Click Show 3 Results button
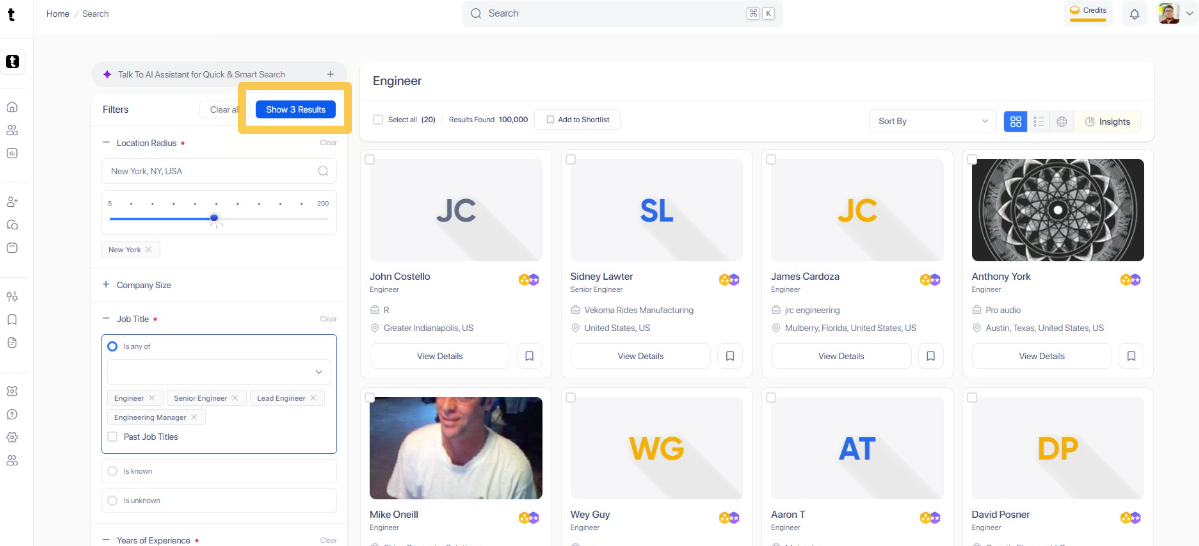1199x546 pixels. [x=295, y=109]
